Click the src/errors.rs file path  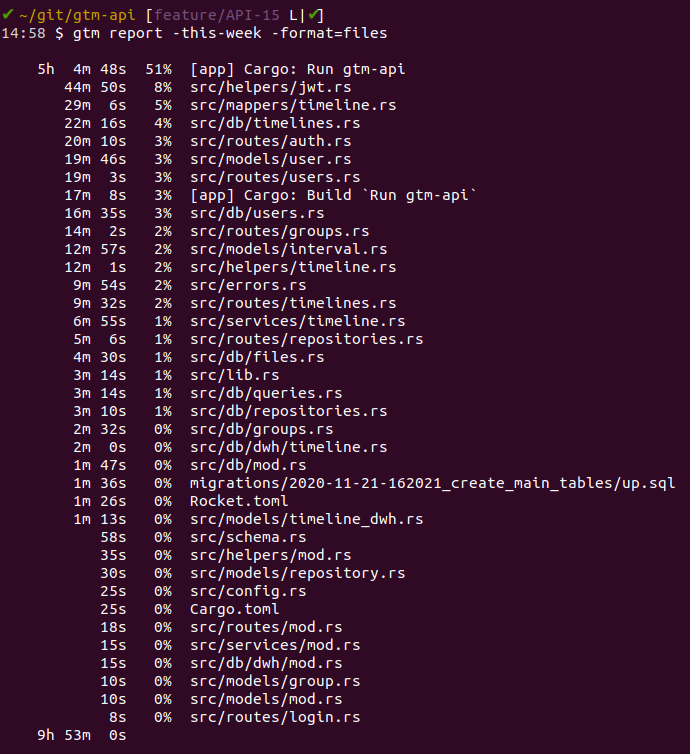248,285
